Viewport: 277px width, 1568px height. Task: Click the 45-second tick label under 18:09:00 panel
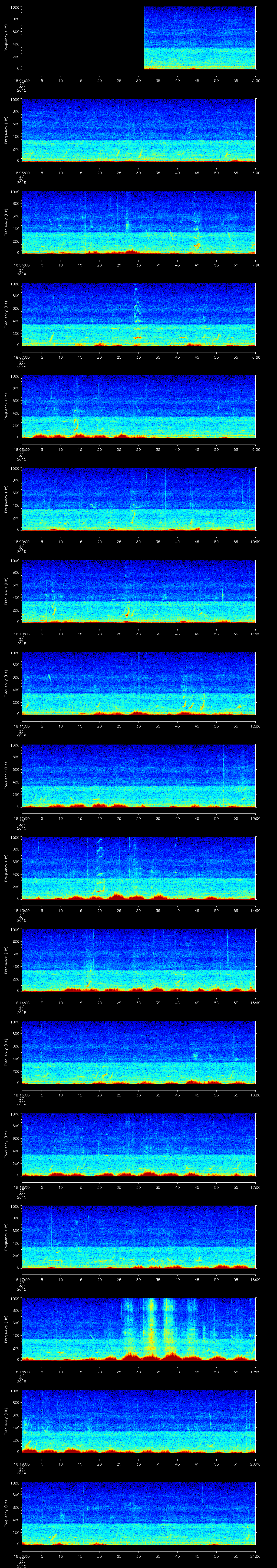[x=197, y=542]
